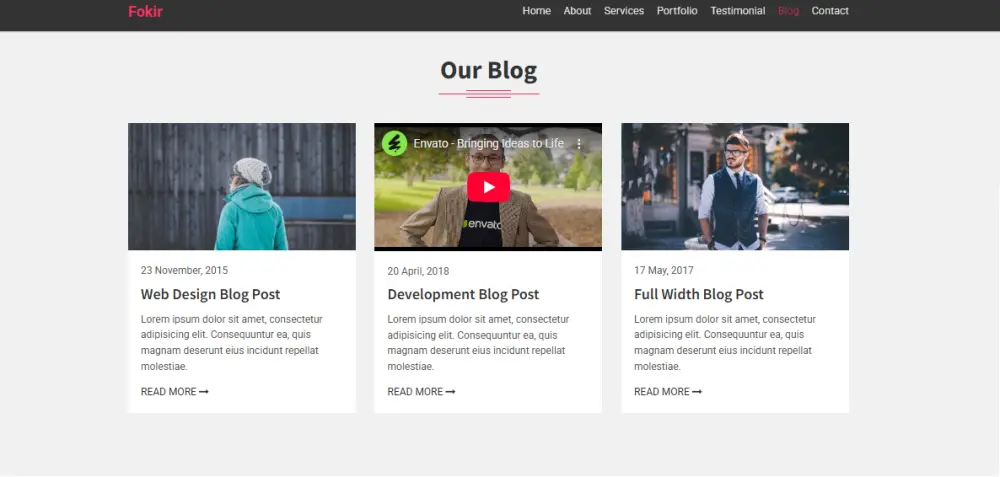Click the date 20 April, 2018
Image resolution: width=1000 pixels, height=477 pixels.
click(418, 271)
